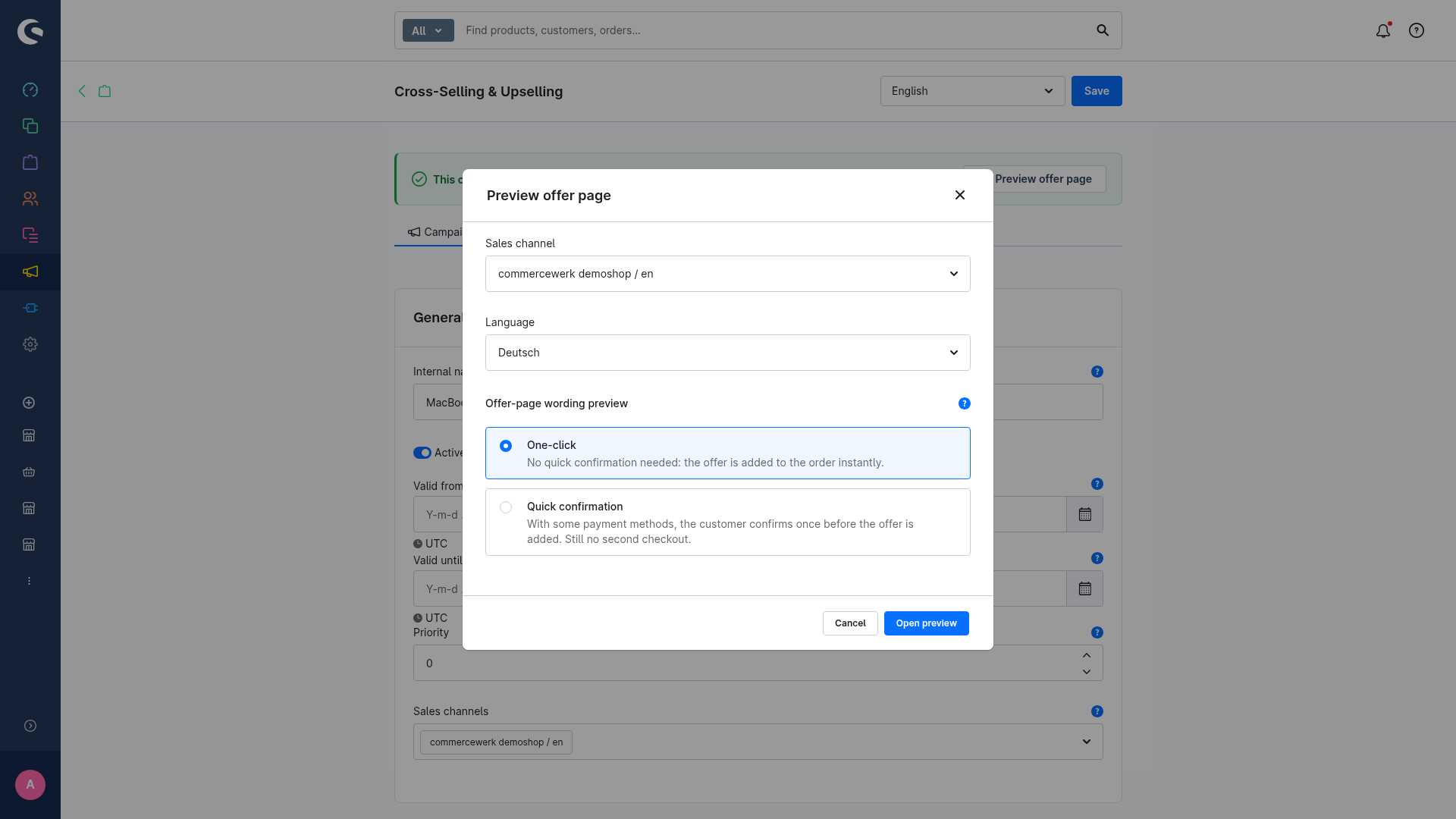Viewport: 1456px width, 819px height.
Task: Click help icon next to Valid from field
Action: pyautogui.click(x=1097, y=484)
